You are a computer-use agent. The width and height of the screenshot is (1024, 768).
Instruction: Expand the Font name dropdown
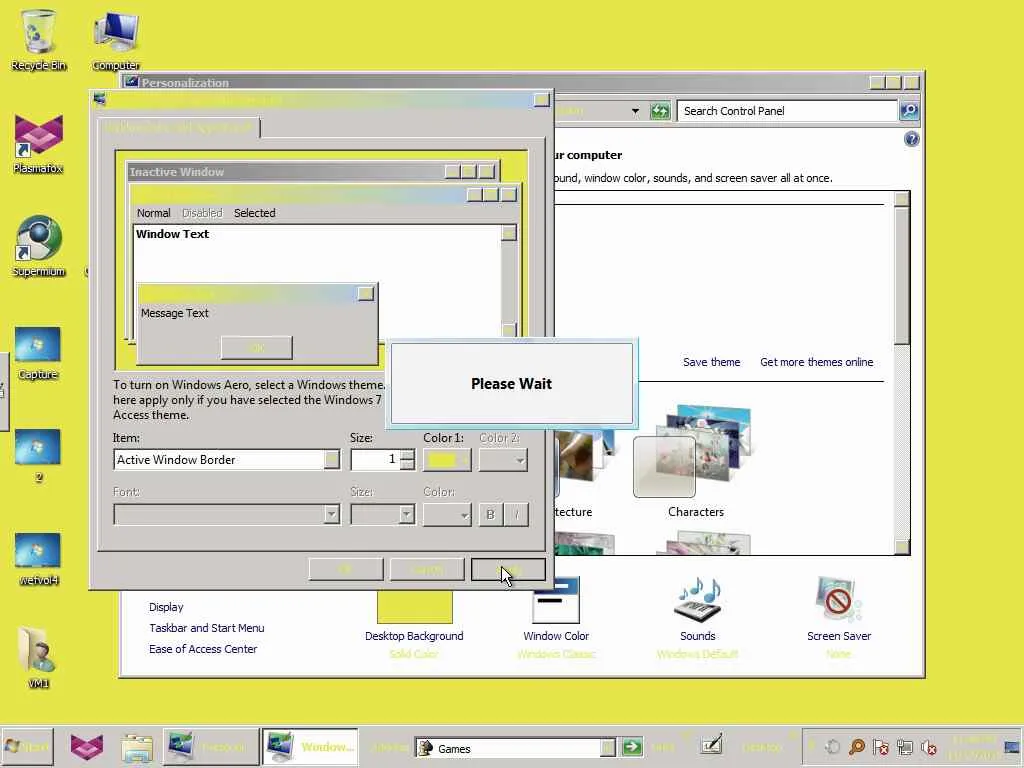(332, 515)
